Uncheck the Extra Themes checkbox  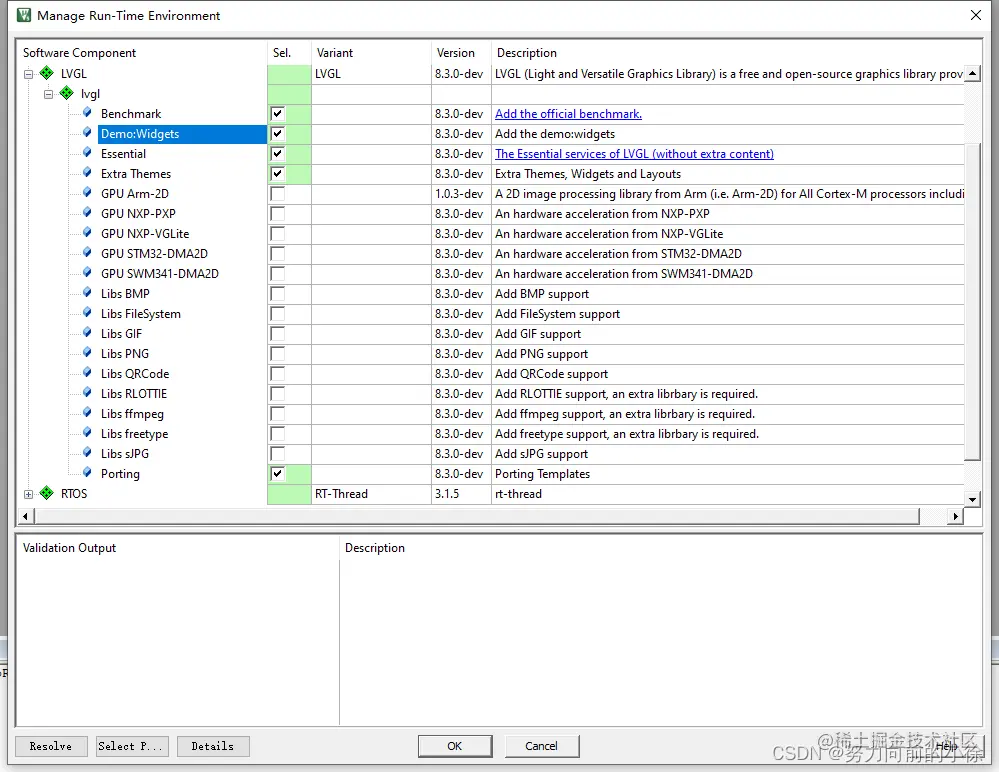[277, 174]
